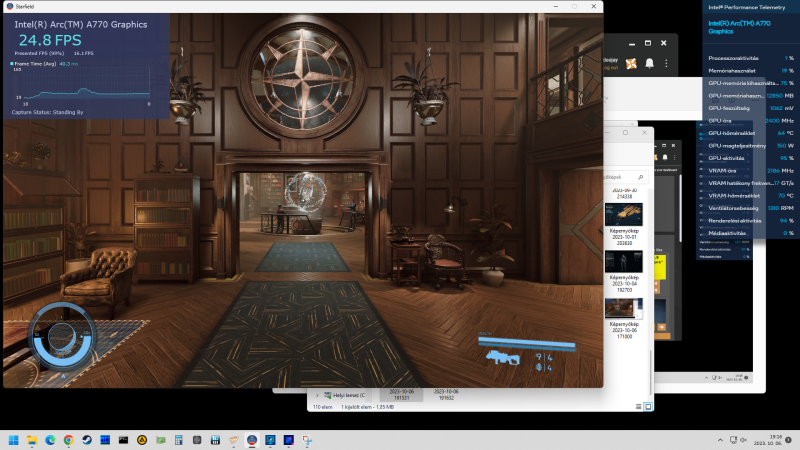
Task: Open the Képernyőkép 2023-10-04 192703 thumbnail
Action: tap(623, 261)
